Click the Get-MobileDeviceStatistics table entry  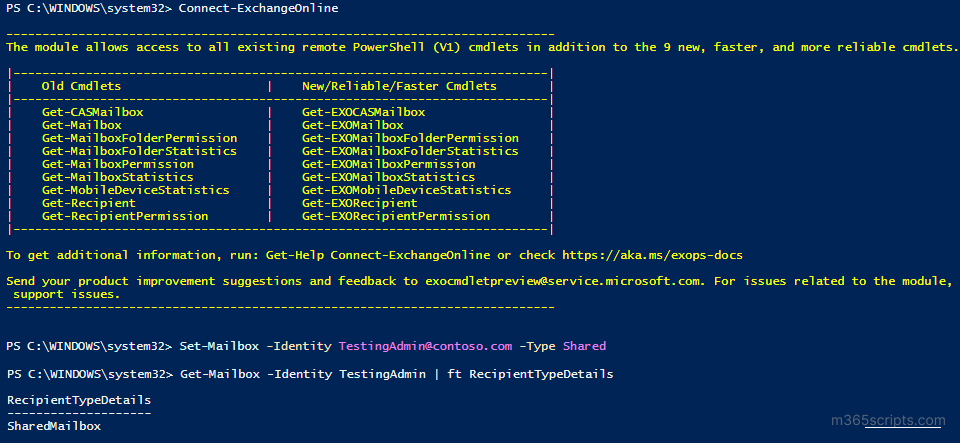coord(135,190)
